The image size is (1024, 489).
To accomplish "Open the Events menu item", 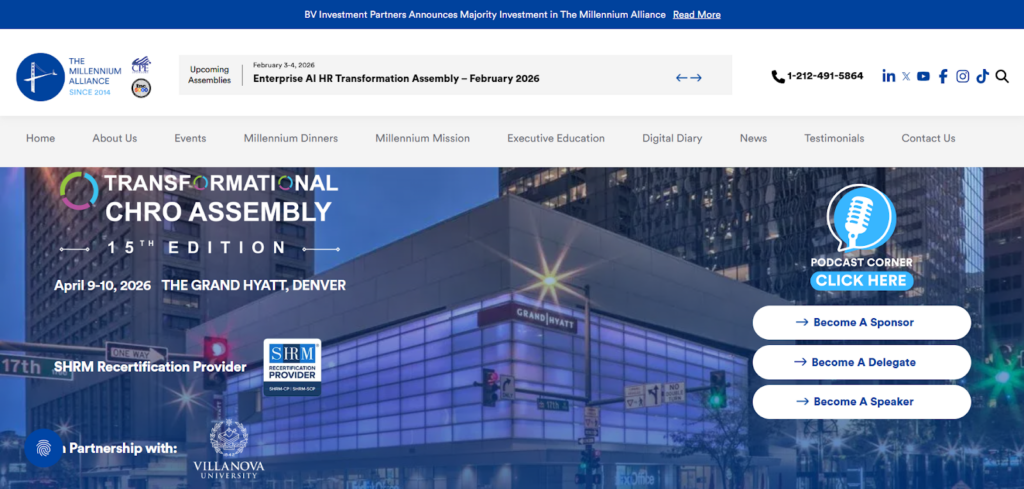I will pos(190,138).
